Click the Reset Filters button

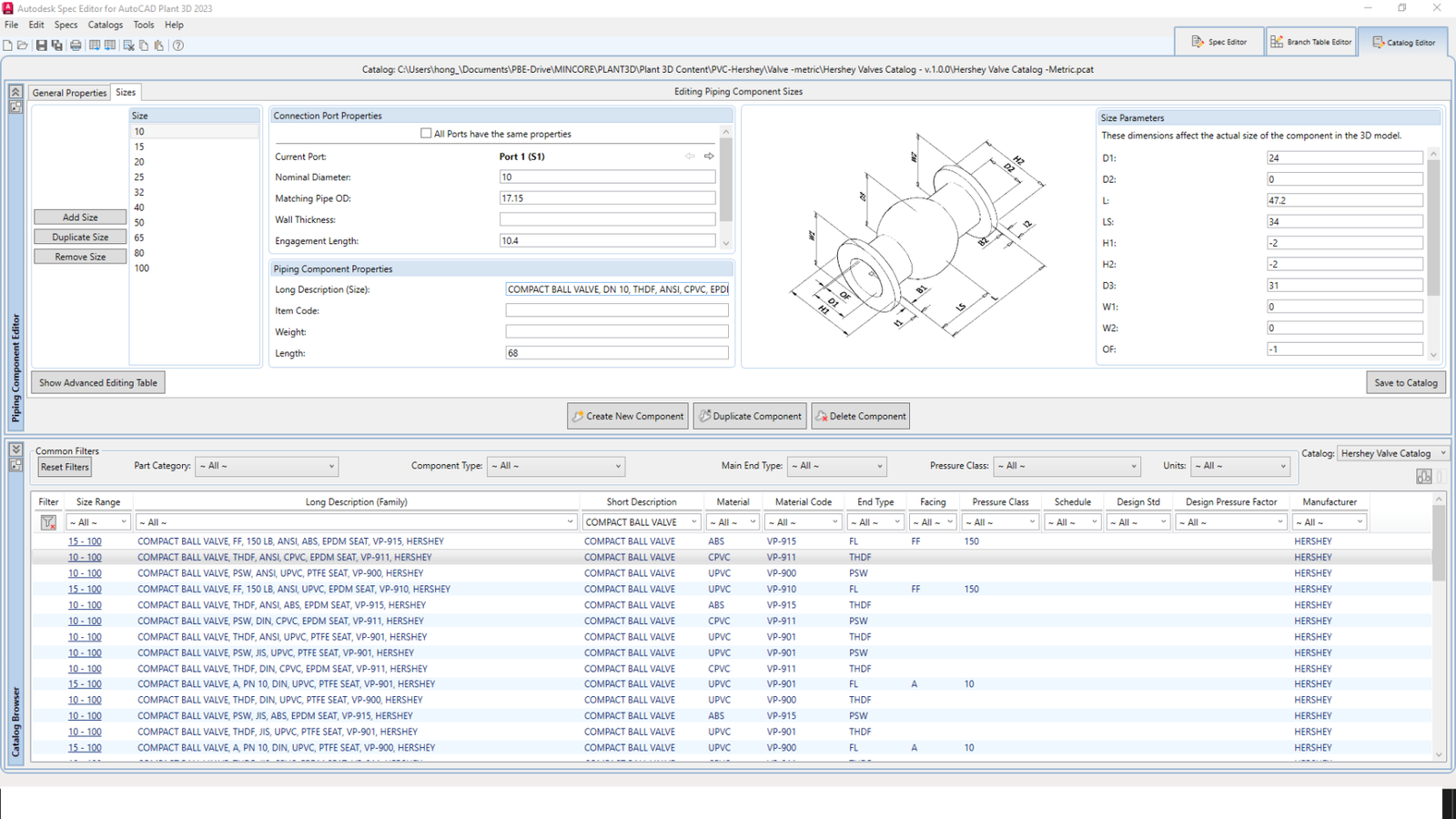click(x=65, y=468)
